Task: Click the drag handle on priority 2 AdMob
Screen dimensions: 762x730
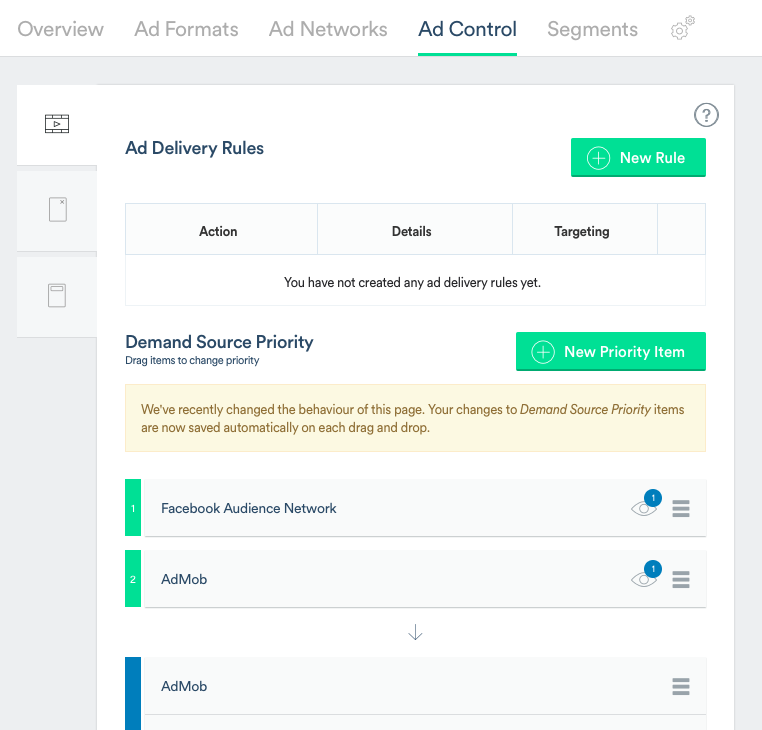Action: click(681, 580)
